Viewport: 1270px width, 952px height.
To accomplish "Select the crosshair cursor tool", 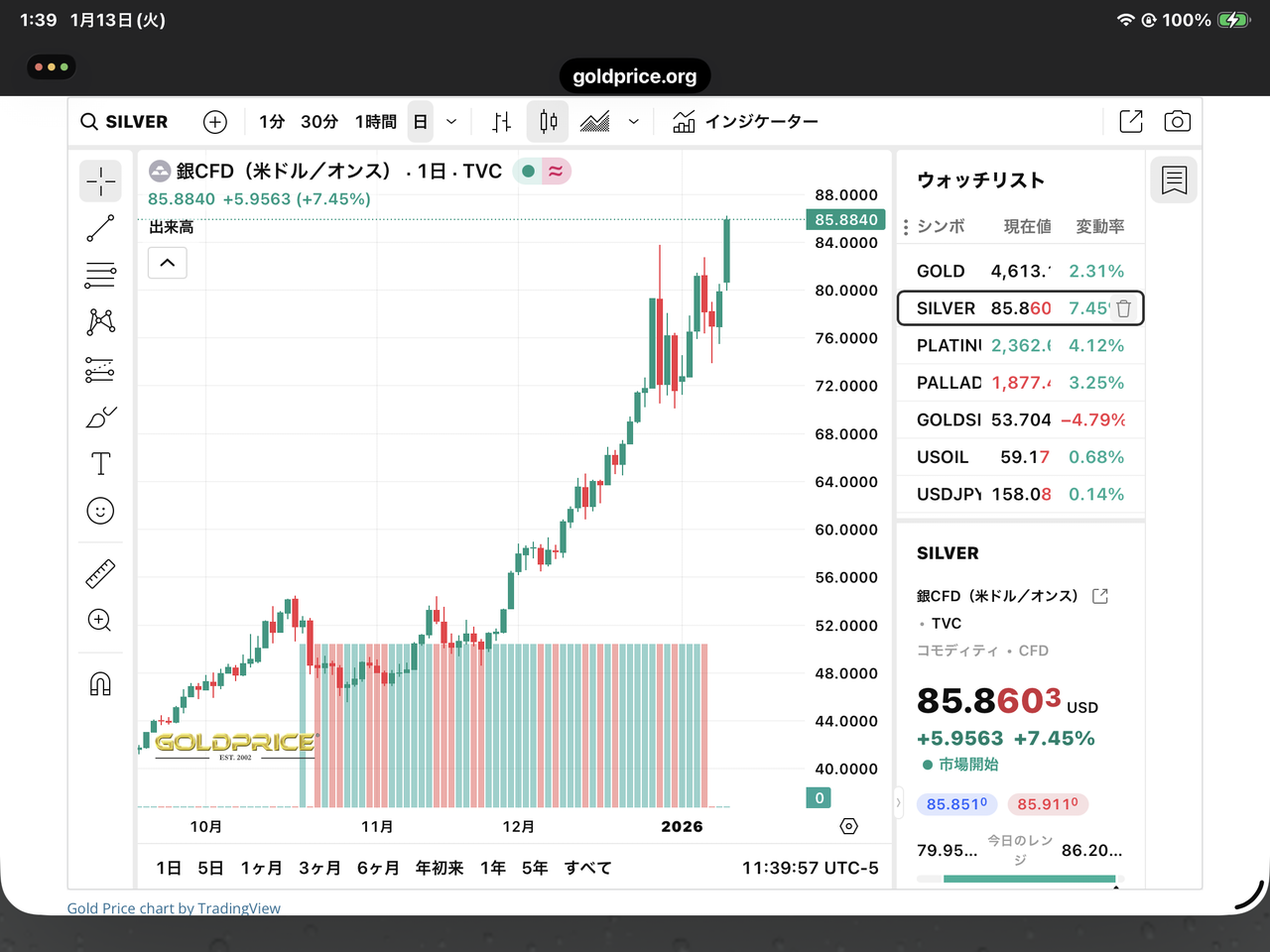I will pyautogui.click(x=100, y=181).
